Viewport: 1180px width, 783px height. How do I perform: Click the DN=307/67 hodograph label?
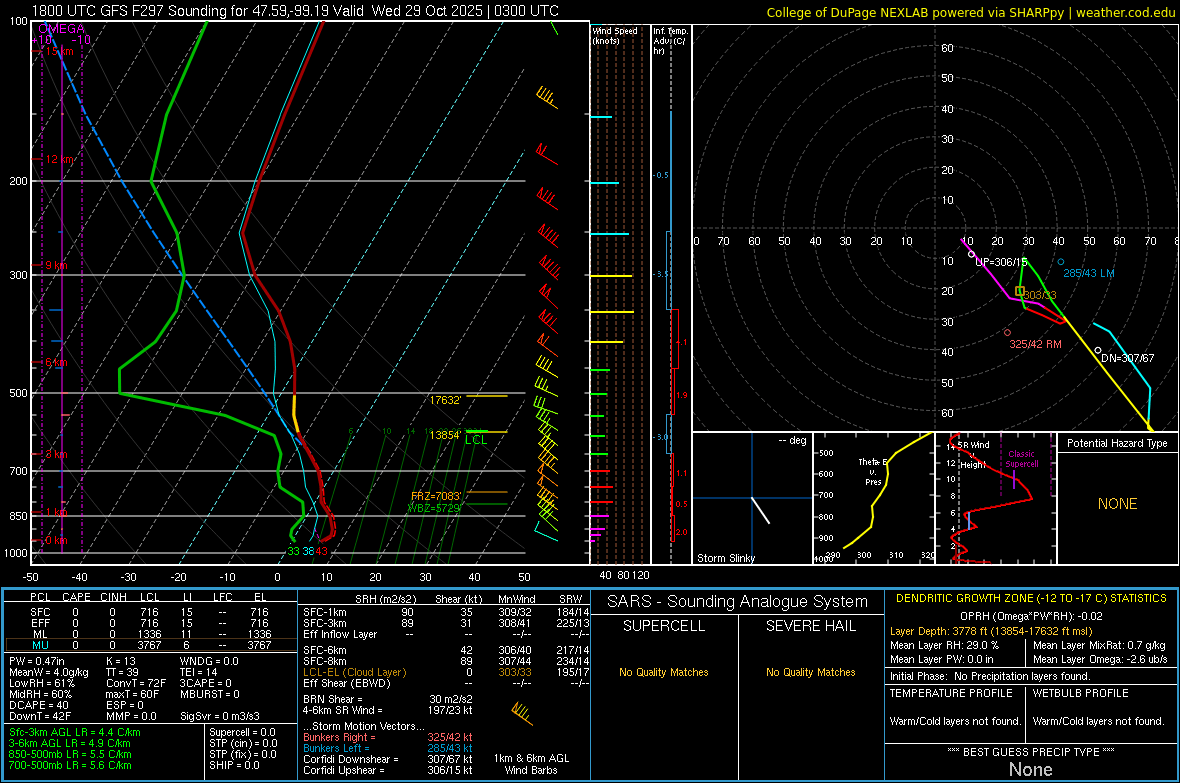point(1127,358)
